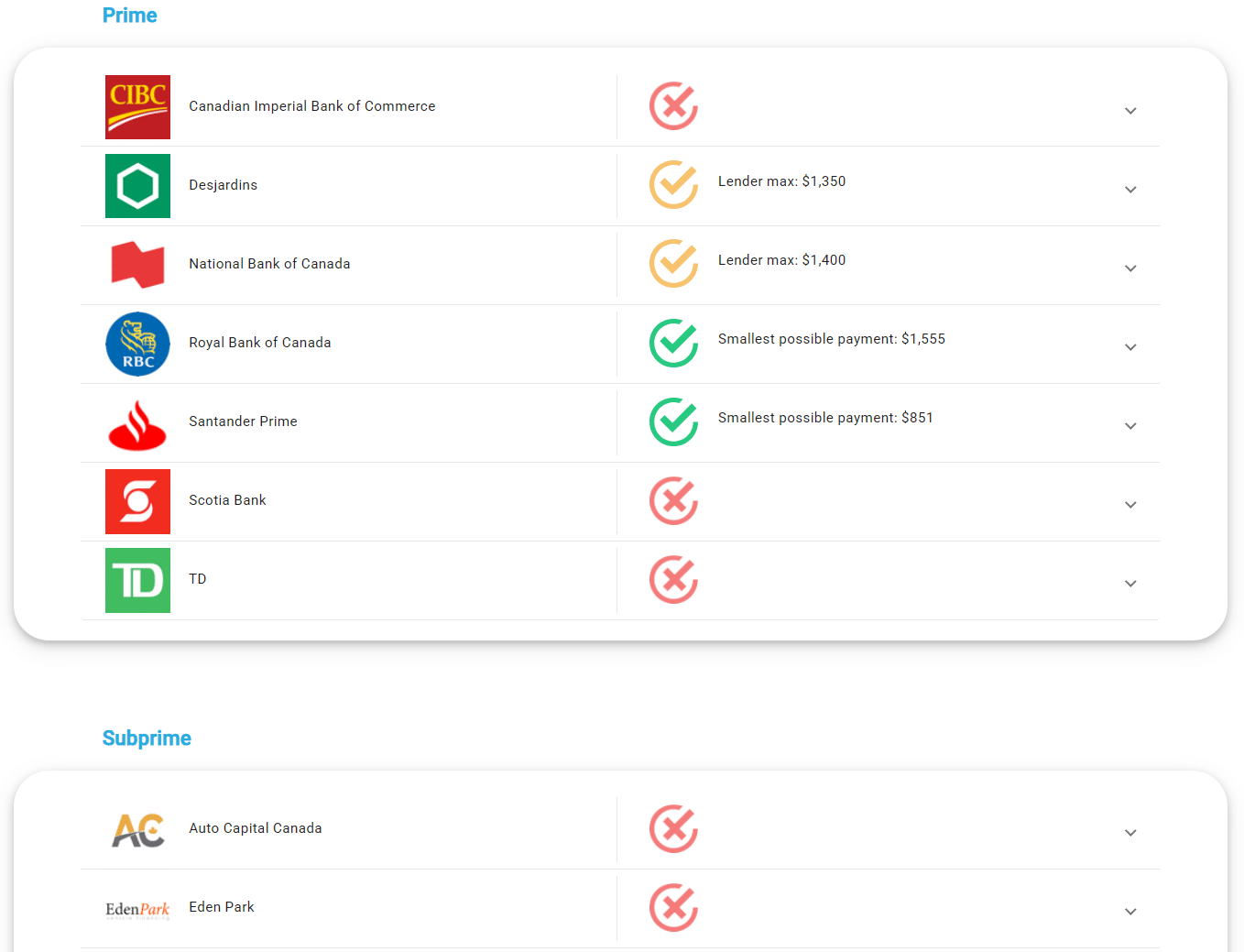This screenshot has height=952, width=1244.
Task: Click 'Eden Park' lender name
Action: pyautogui.click(x=222, y=907)
